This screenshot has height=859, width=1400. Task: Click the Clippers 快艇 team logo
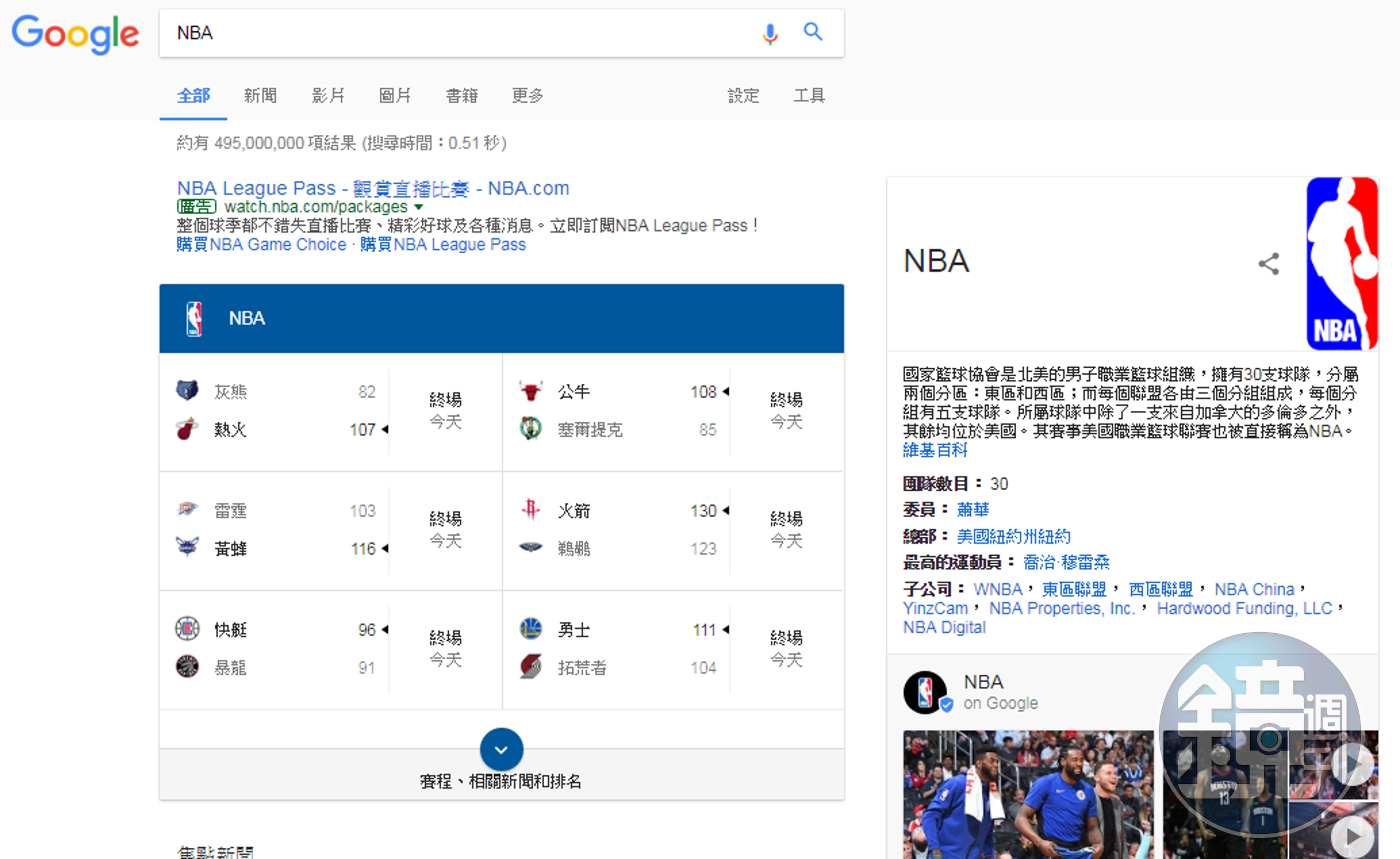click(187, 629)
